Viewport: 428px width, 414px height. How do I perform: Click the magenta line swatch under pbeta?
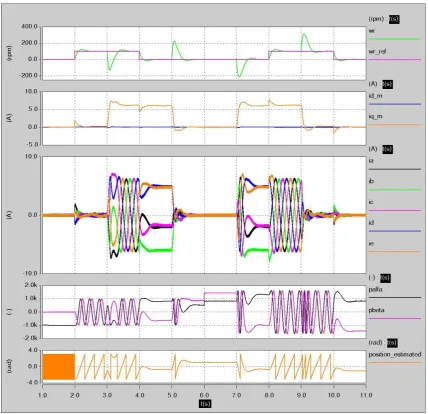point(394,318)
